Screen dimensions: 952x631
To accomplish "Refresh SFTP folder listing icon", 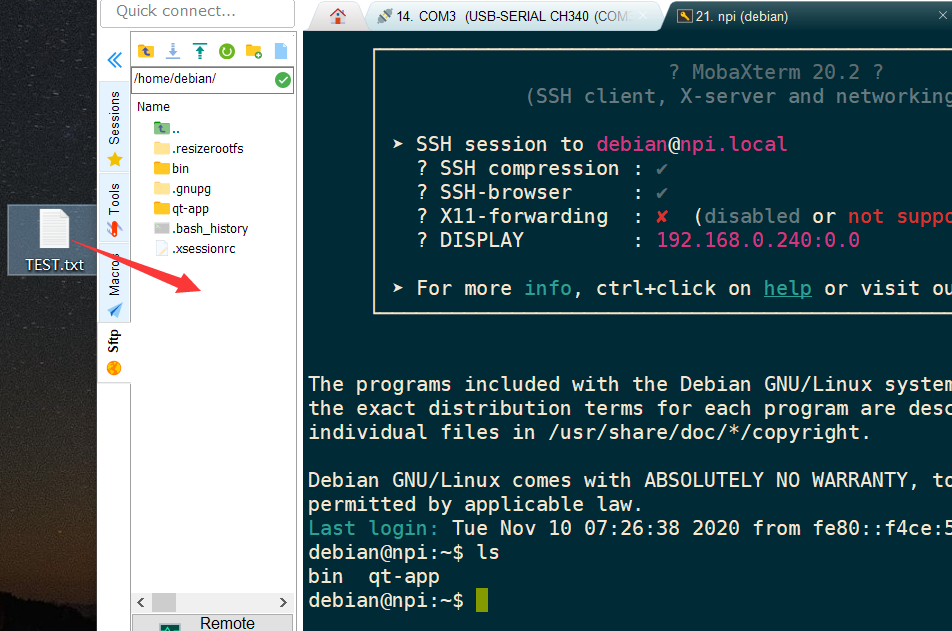I will tap(227, 51).
